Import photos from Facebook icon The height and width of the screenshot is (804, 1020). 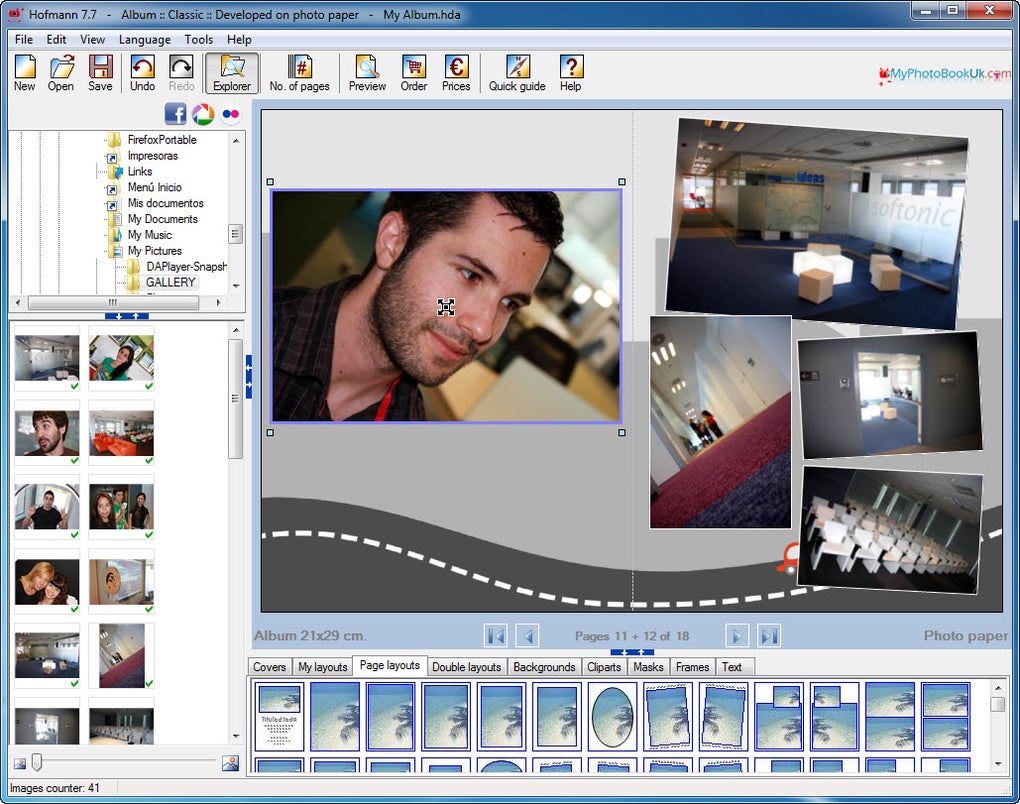point(176,114)
